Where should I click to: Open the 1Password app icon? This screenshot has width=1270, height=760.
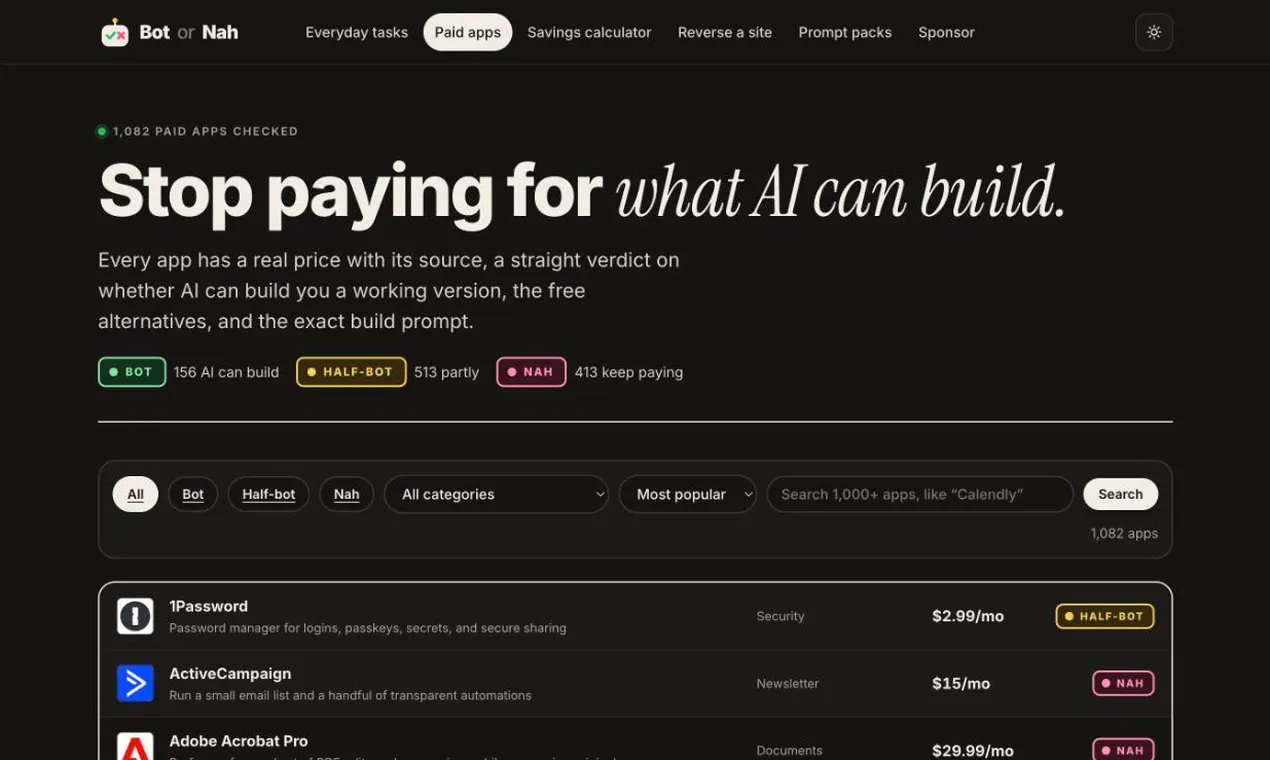click(135, 617)
